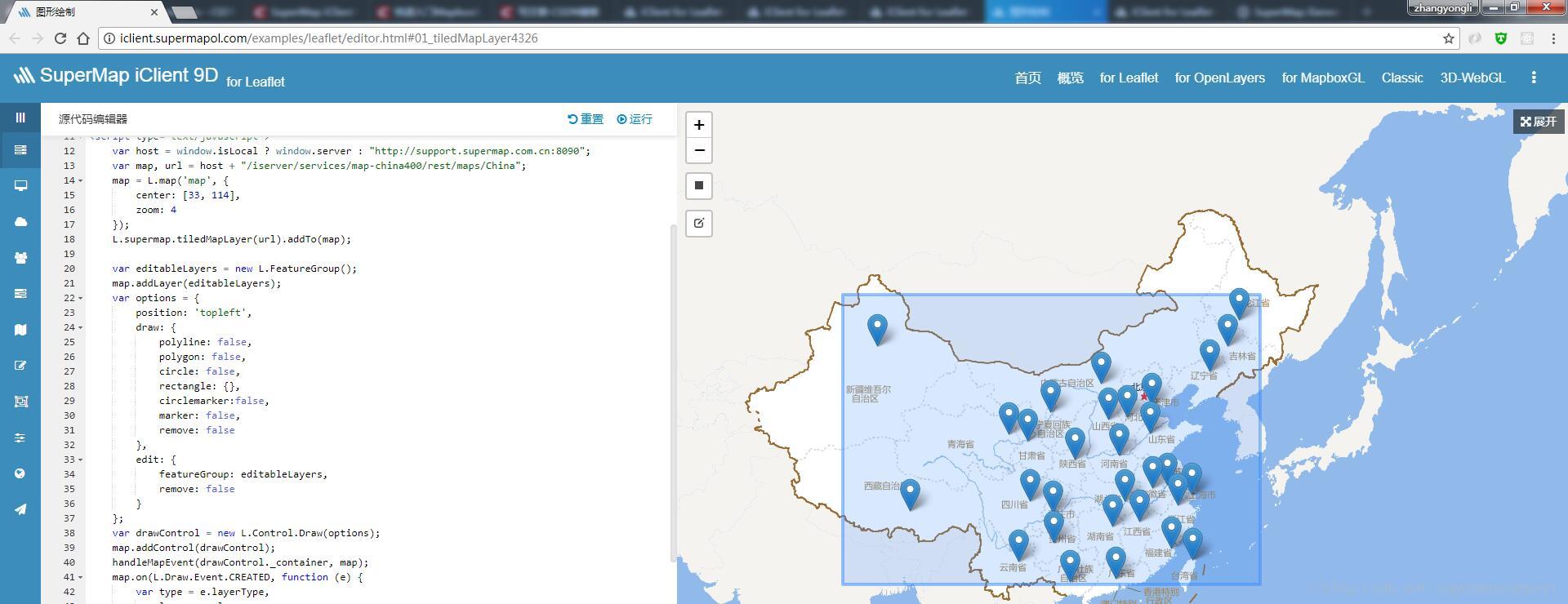The width and height of the screenshot is (1568, 604).
Task: Collapse code fold at line 14
Action: [x=80, y=180]
